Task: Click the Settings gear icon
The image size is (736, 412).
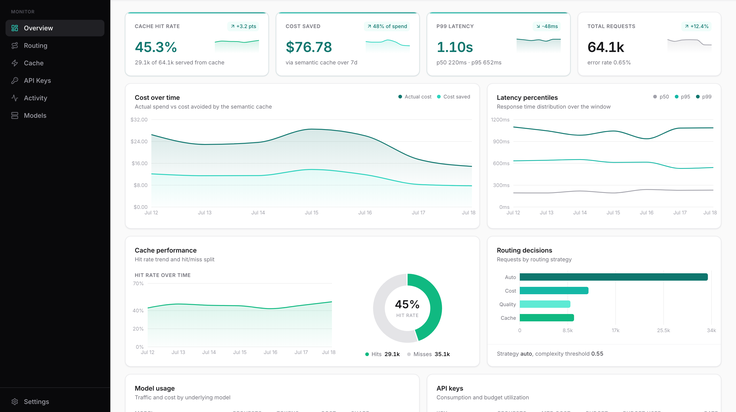Action: (x=15, y=402)
